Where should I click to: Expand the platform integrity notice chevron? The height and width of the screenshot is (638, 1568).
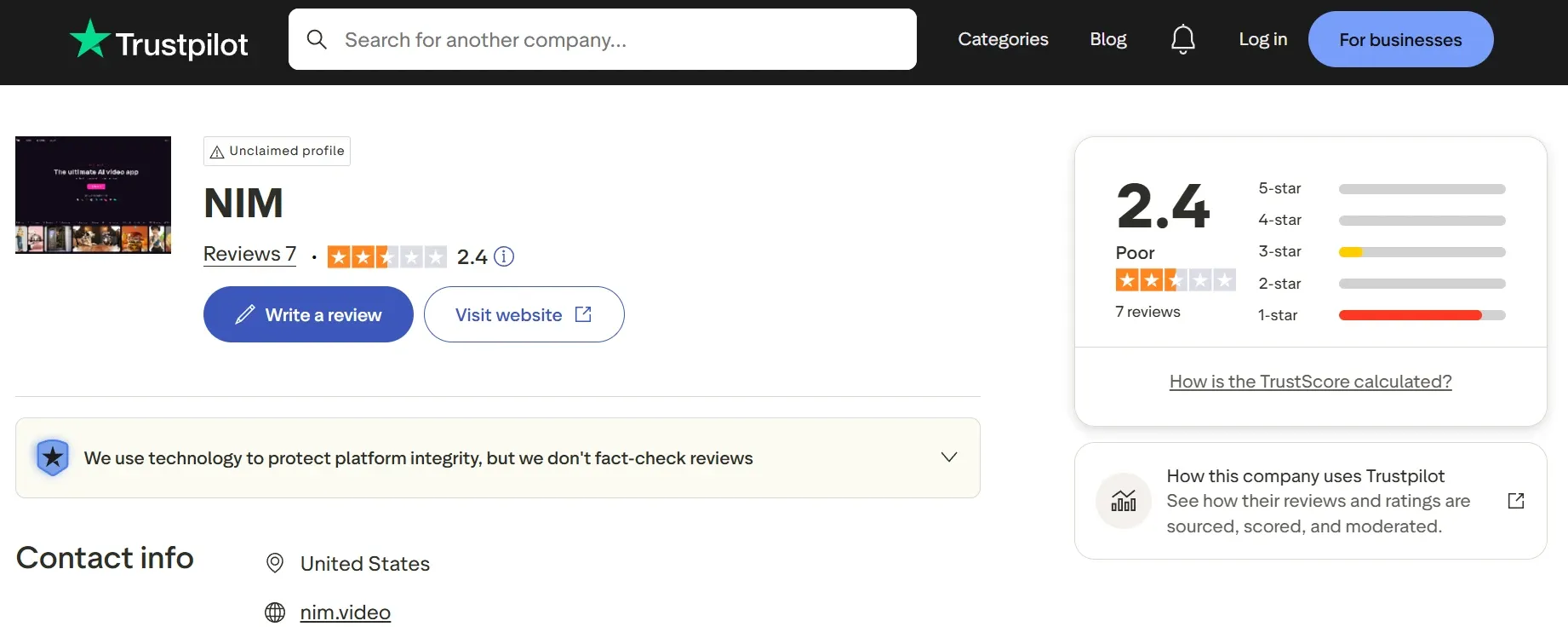[x=949, y=457]
